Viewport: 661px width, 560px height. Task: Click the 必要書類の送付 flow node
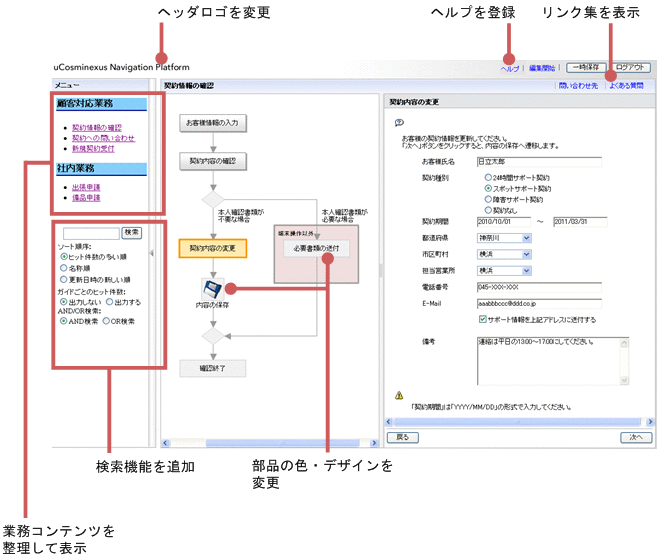click(316, 248)
